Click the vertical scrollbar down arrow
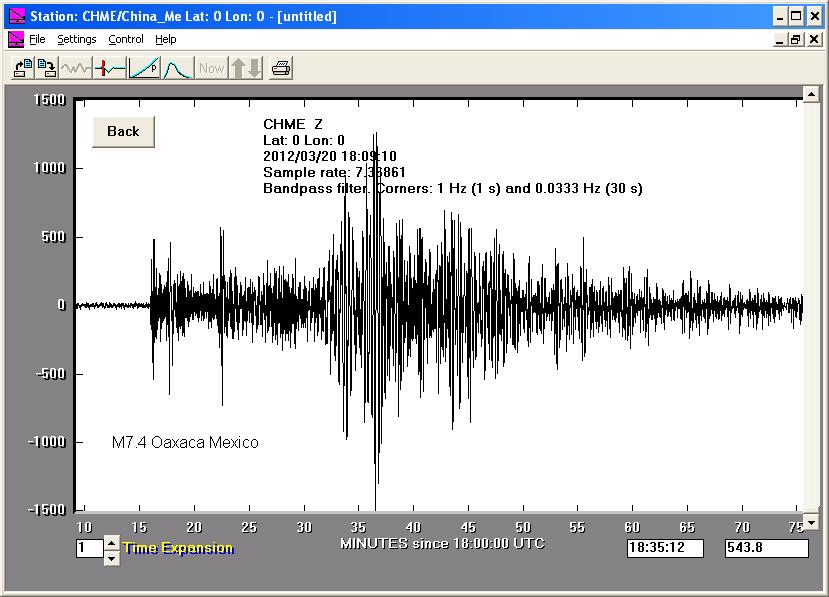Viewport: 829px width, 597px height. click(x=811, y=522)
